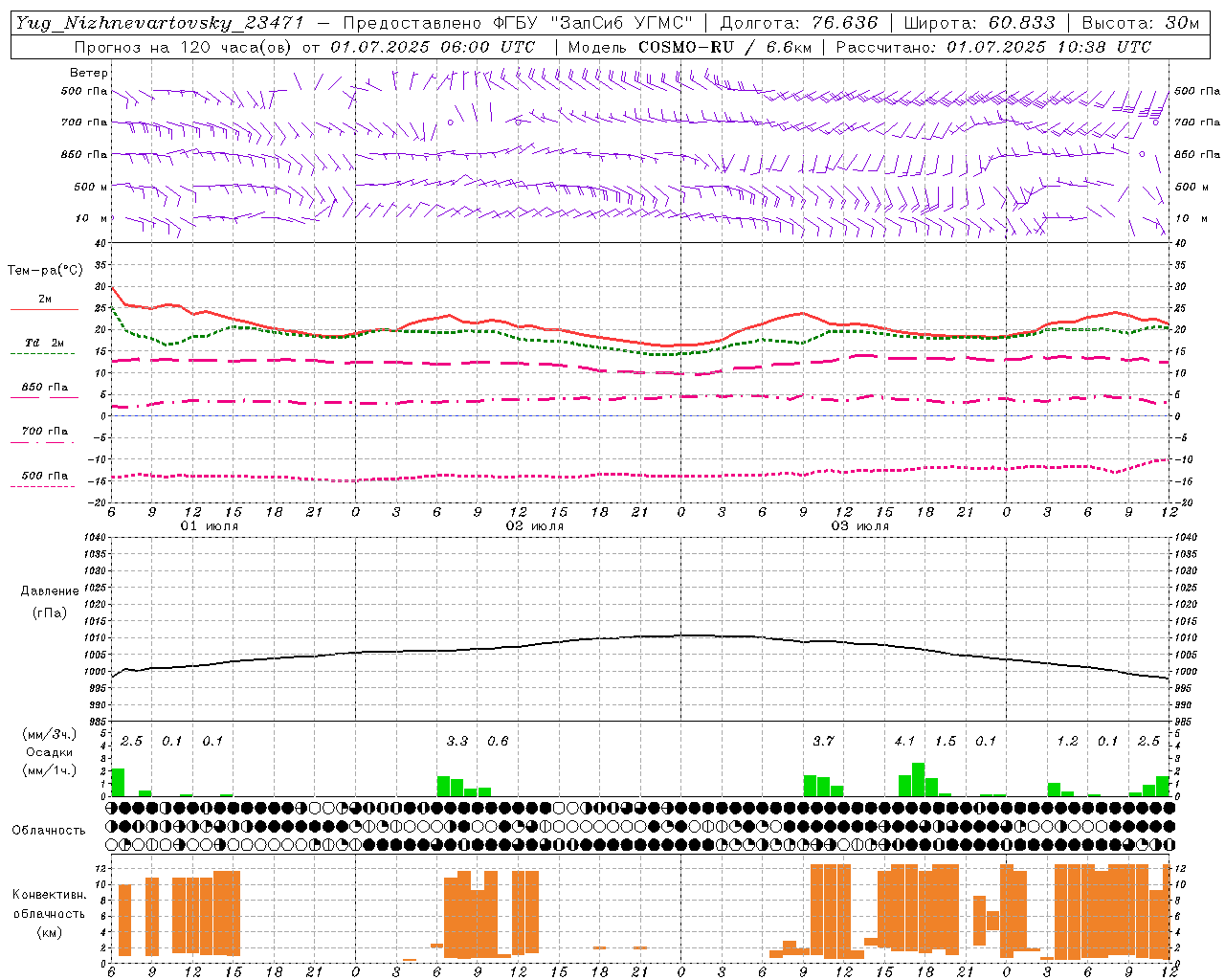Click the '850 гПа' temperature legend entry

coord(45,388)
